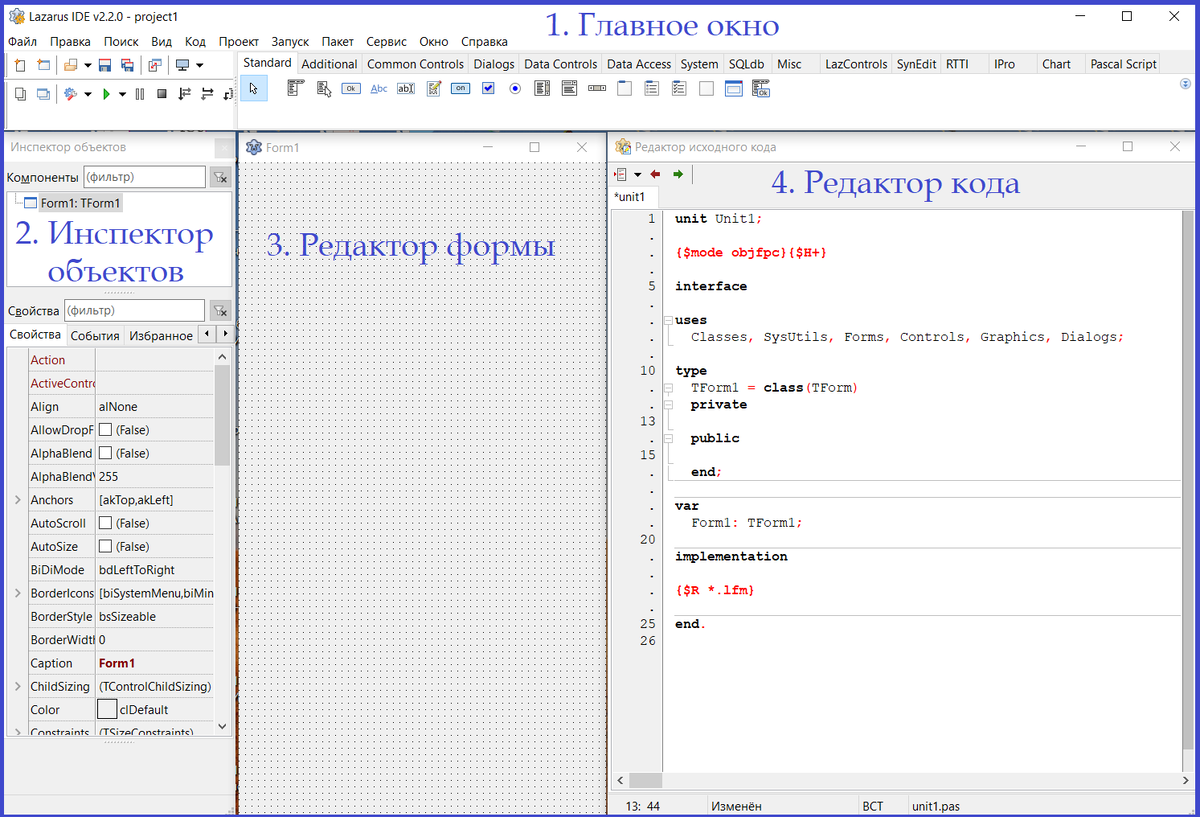Switch to Common Controls palette tab

(415, 64)
